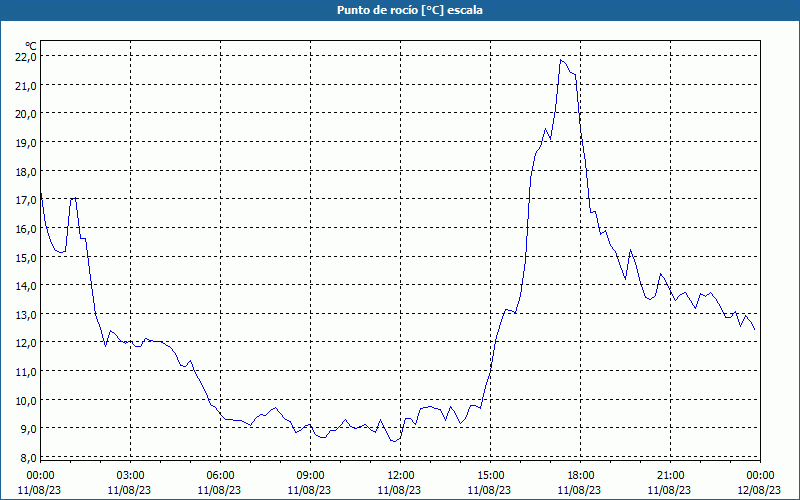Click the 9,0 y-axis label
Screen dimensions: 800x500
28,429
